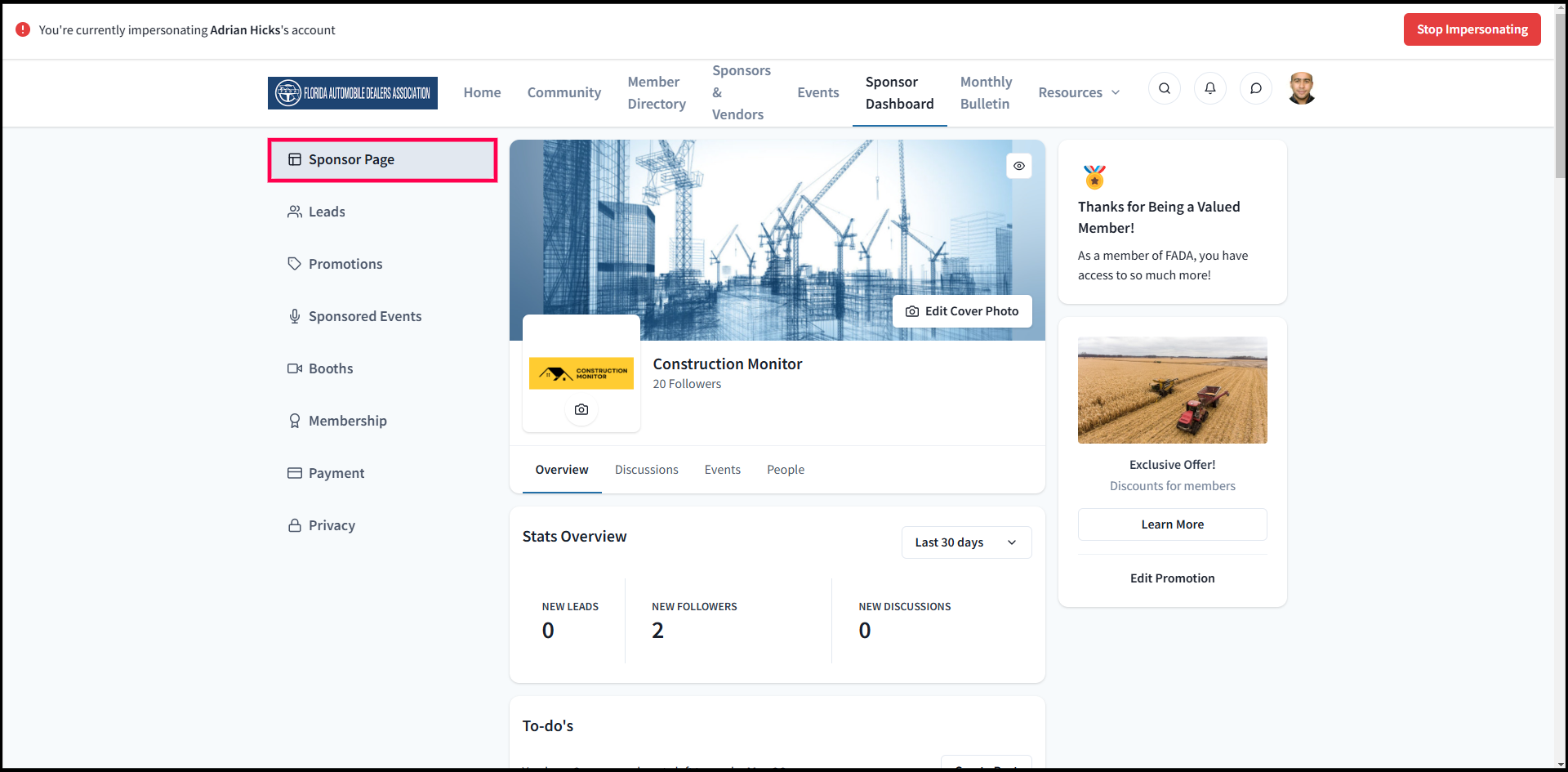Open Events in top navigation
The height and width of the screenshot is (772, 1568).
click(x=818, y=92)
